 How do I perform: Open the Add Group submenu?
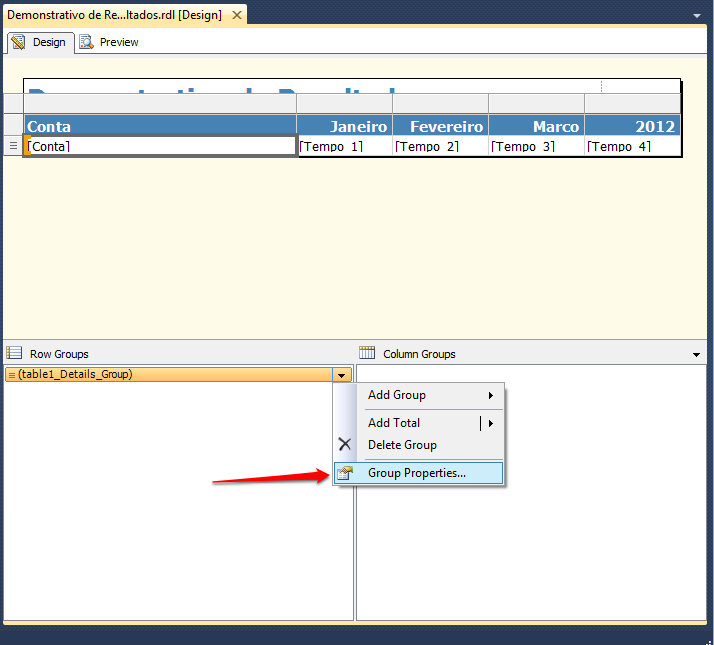pyautogui.click(x=418, y=395)
